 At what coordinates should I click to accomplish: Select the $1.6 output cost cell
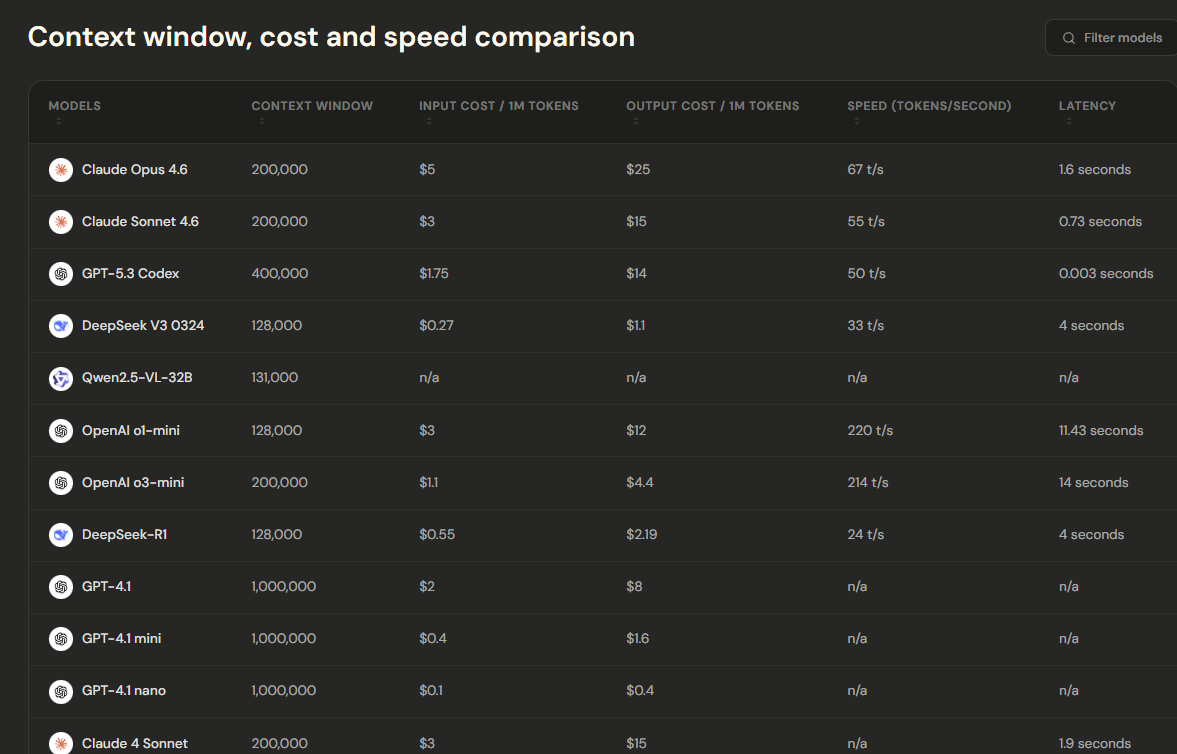[x=637, y=638]
